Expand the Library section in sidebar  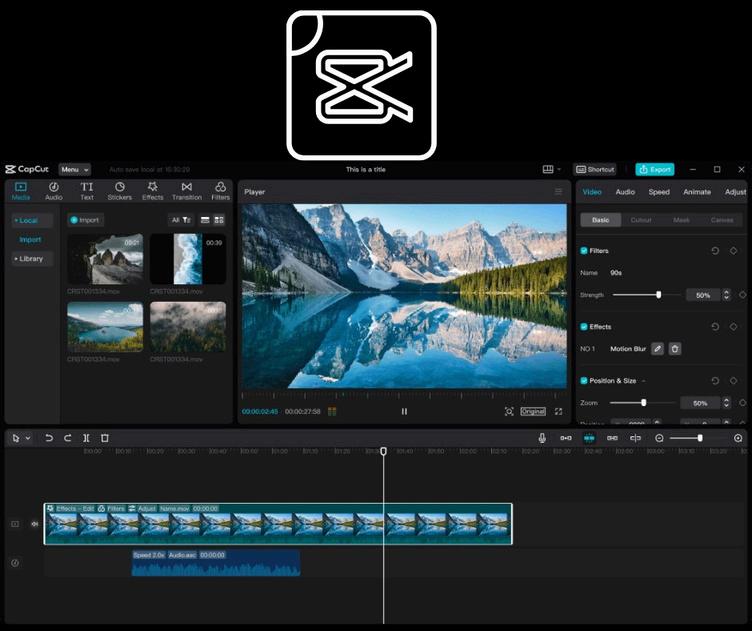pos(30,258)
